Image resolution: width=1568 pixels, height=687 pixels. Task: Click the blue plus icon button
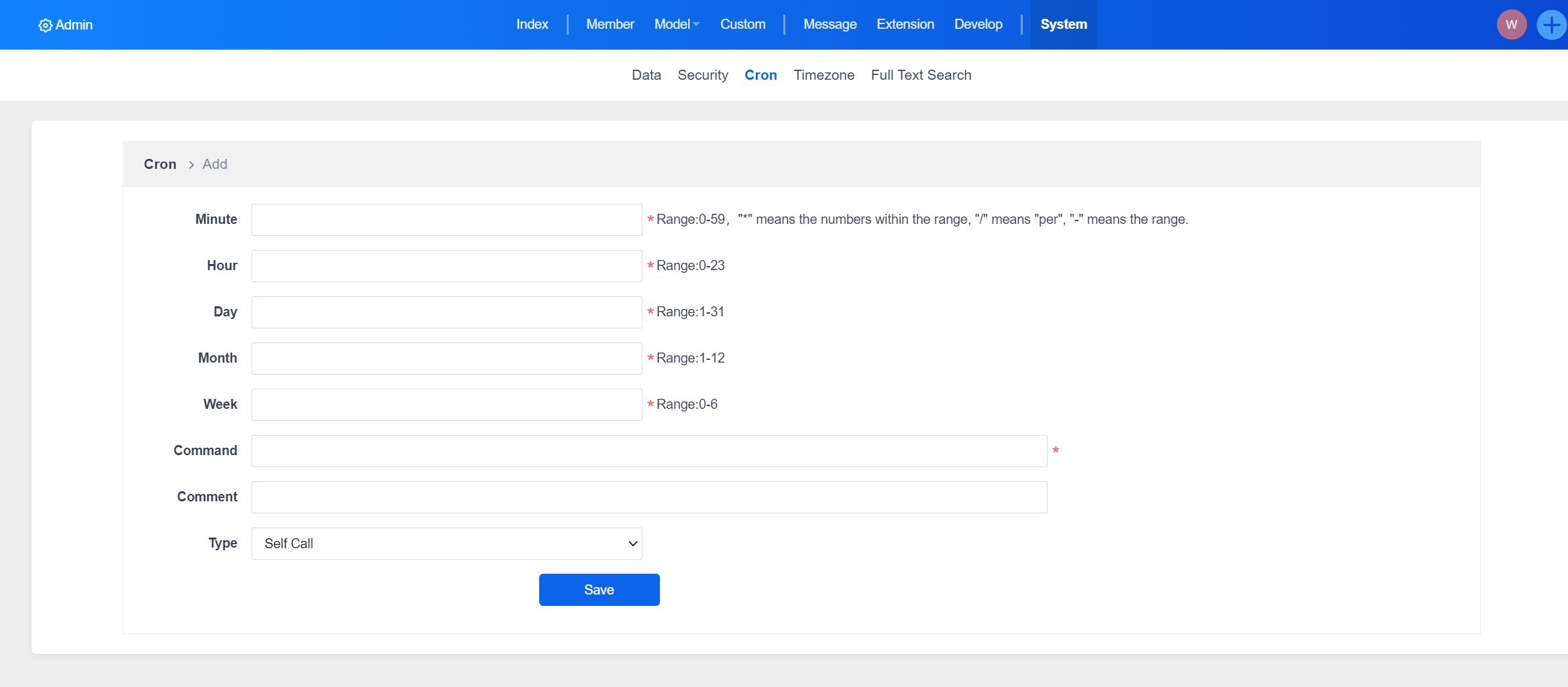[x=1551, y=25]
